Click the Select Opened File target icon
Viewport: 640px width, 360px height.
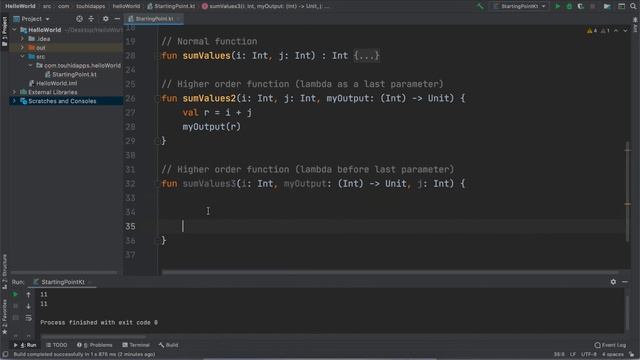(79, 19)
